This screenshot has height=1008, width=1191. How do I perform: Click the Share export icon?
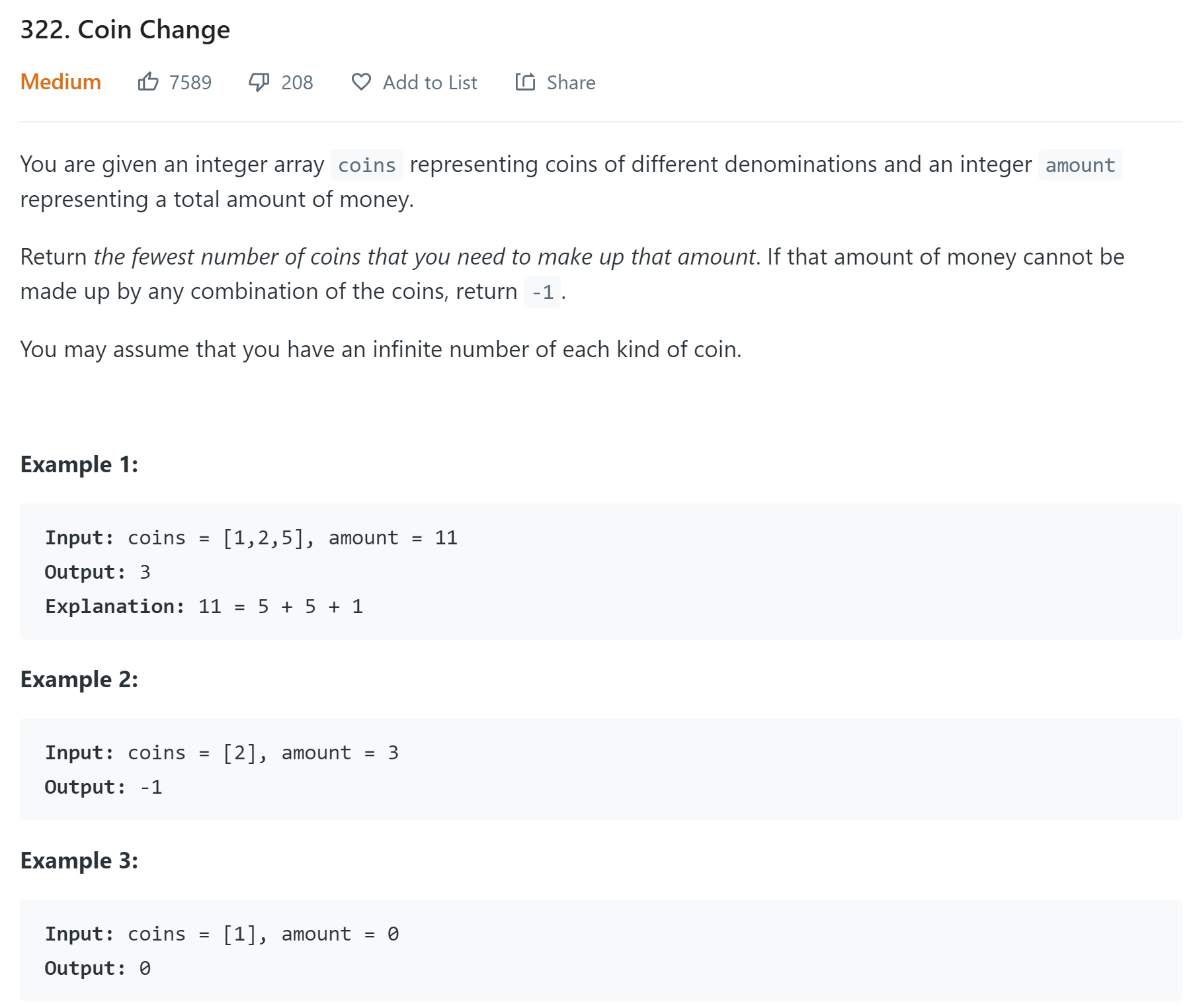(525, 81)
